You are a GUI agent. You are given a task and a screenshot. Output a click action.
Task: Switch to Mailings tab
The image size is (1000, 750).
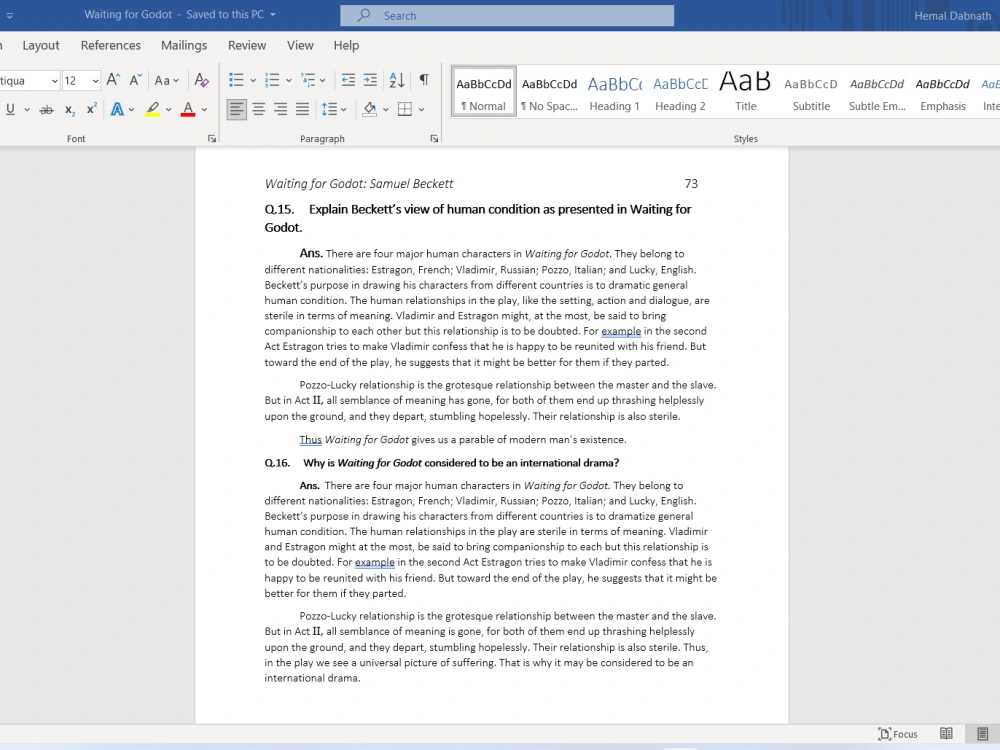pyautogui.click(x=184, y=45)
